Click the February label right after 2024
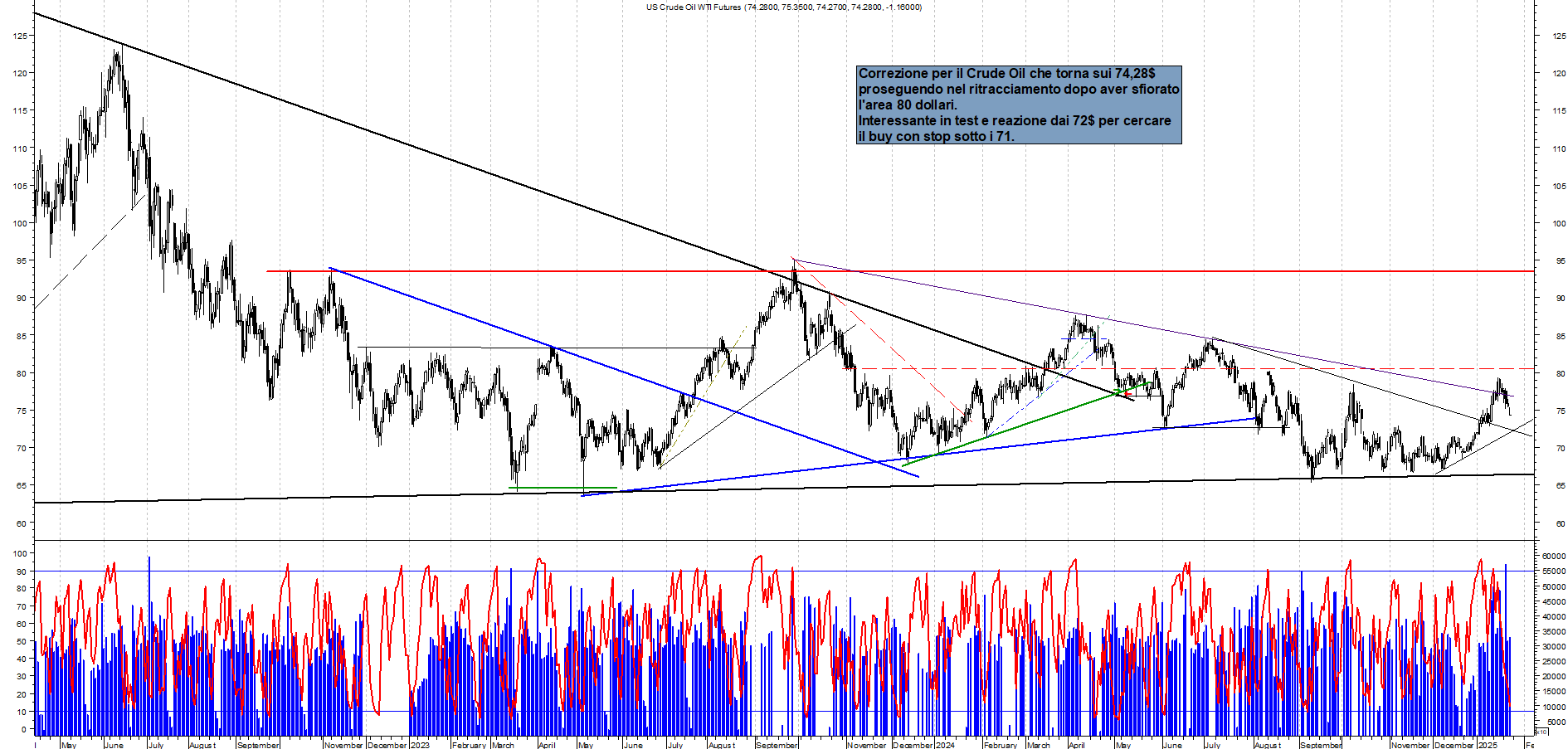Screen dimensions: 1568x749 (x=1001, y=745)
